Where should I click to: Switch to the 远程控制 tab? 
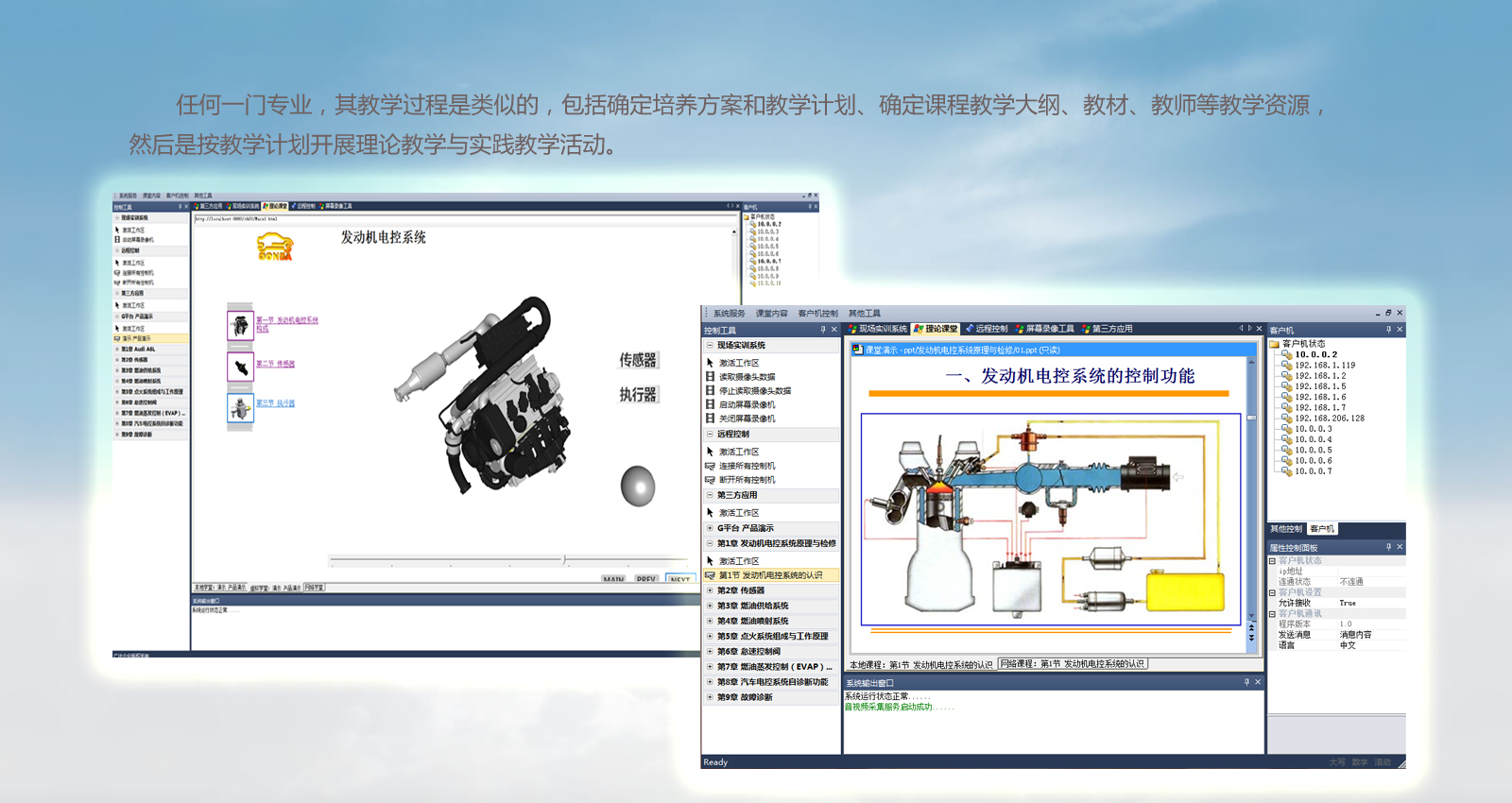point(986,329)
